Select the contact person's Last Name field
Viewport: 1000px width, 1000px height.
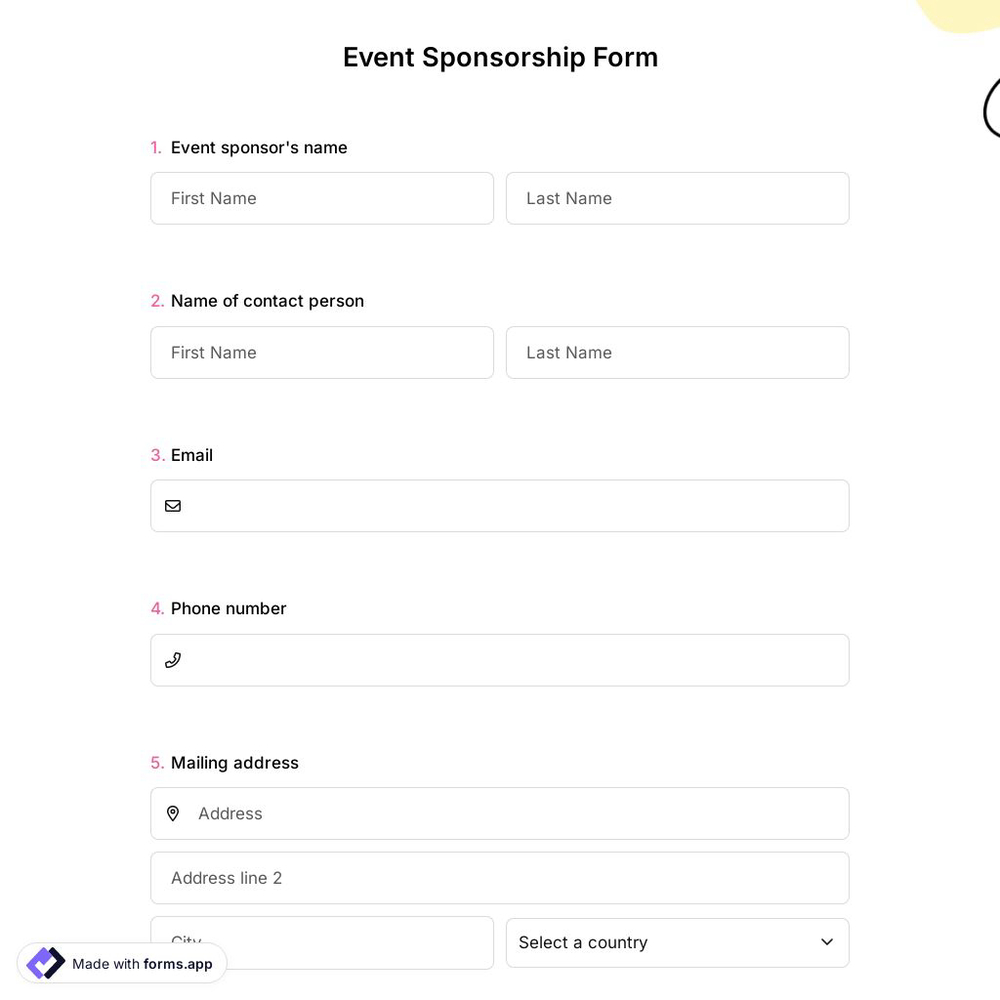coord(677,352)
